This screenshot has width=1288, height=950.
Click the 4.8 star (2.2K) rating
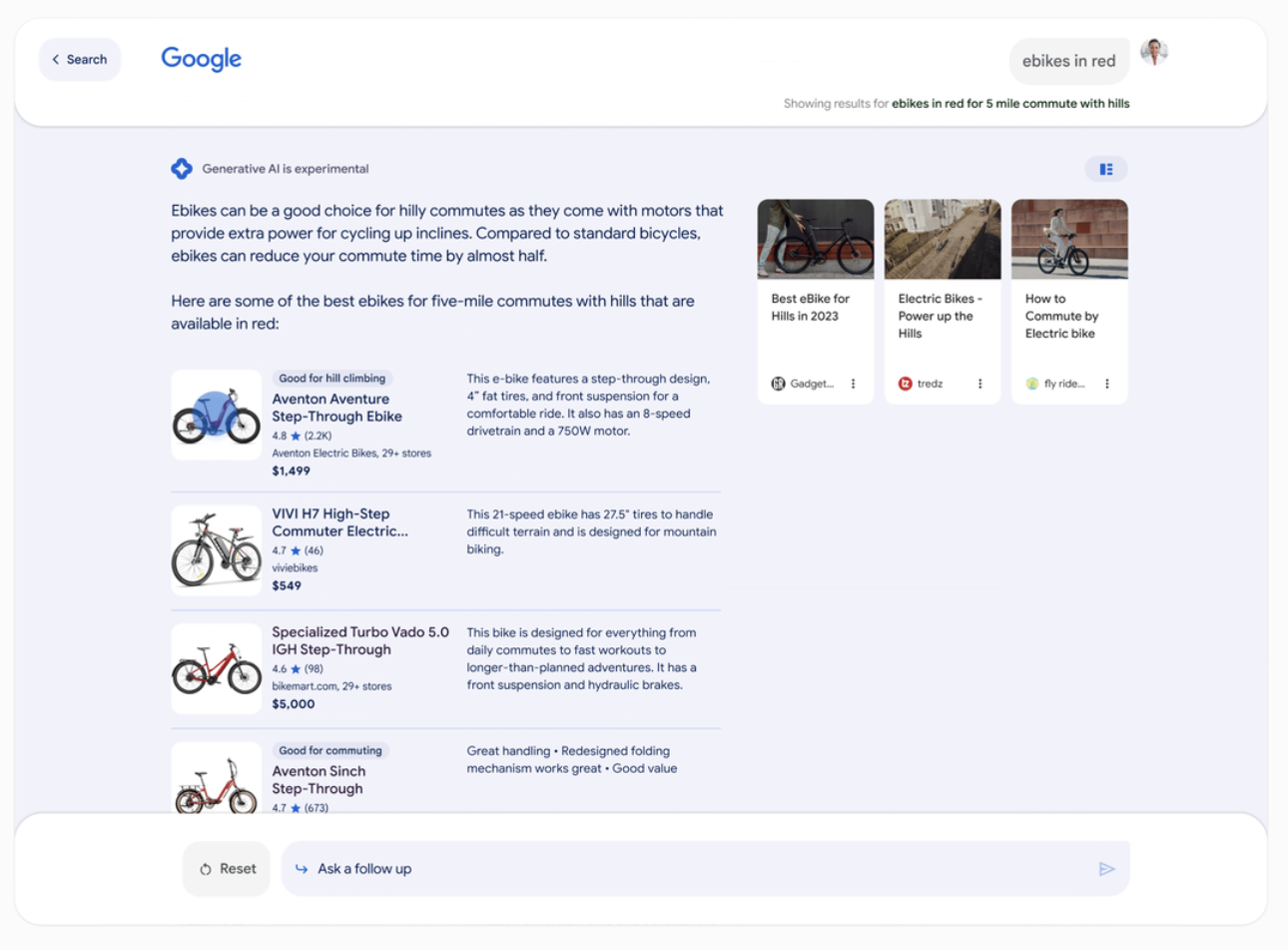tap(302, 436)
